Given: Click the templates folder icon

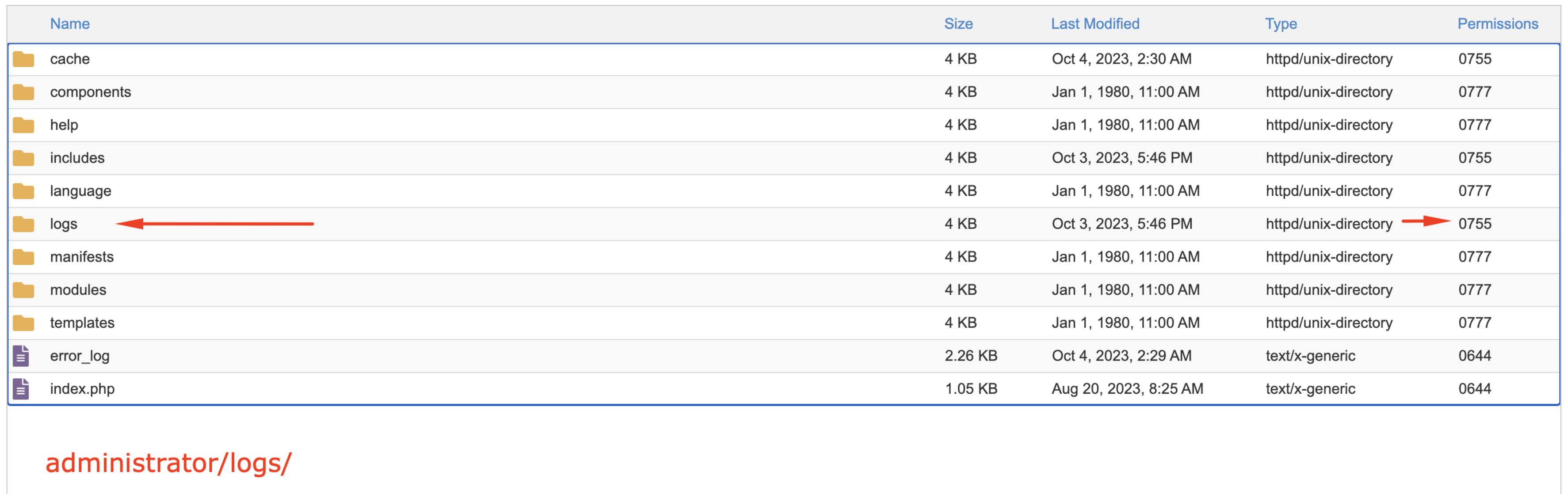Looking at the screenshot, I should point(23,323).
